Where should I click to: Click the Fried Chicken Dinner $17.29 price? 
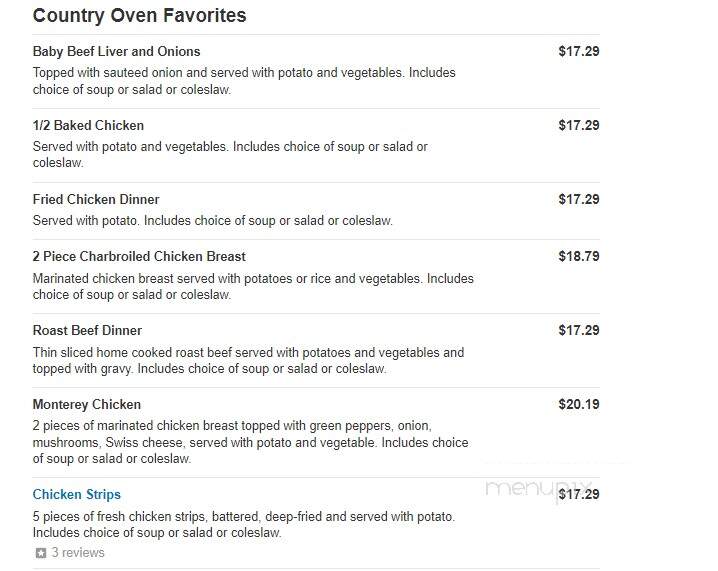(579, 200)
